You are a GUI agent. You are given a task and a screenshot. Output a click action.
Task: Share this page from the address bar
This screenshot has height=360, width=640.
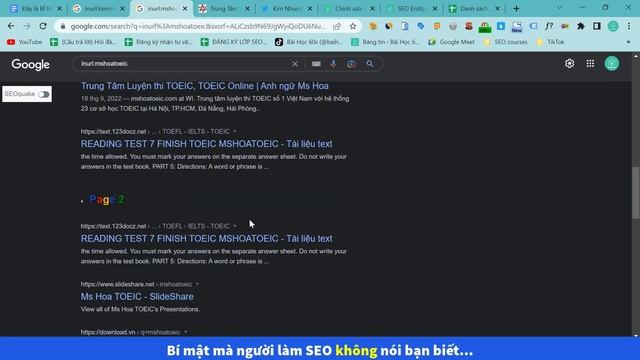[337, 26]
